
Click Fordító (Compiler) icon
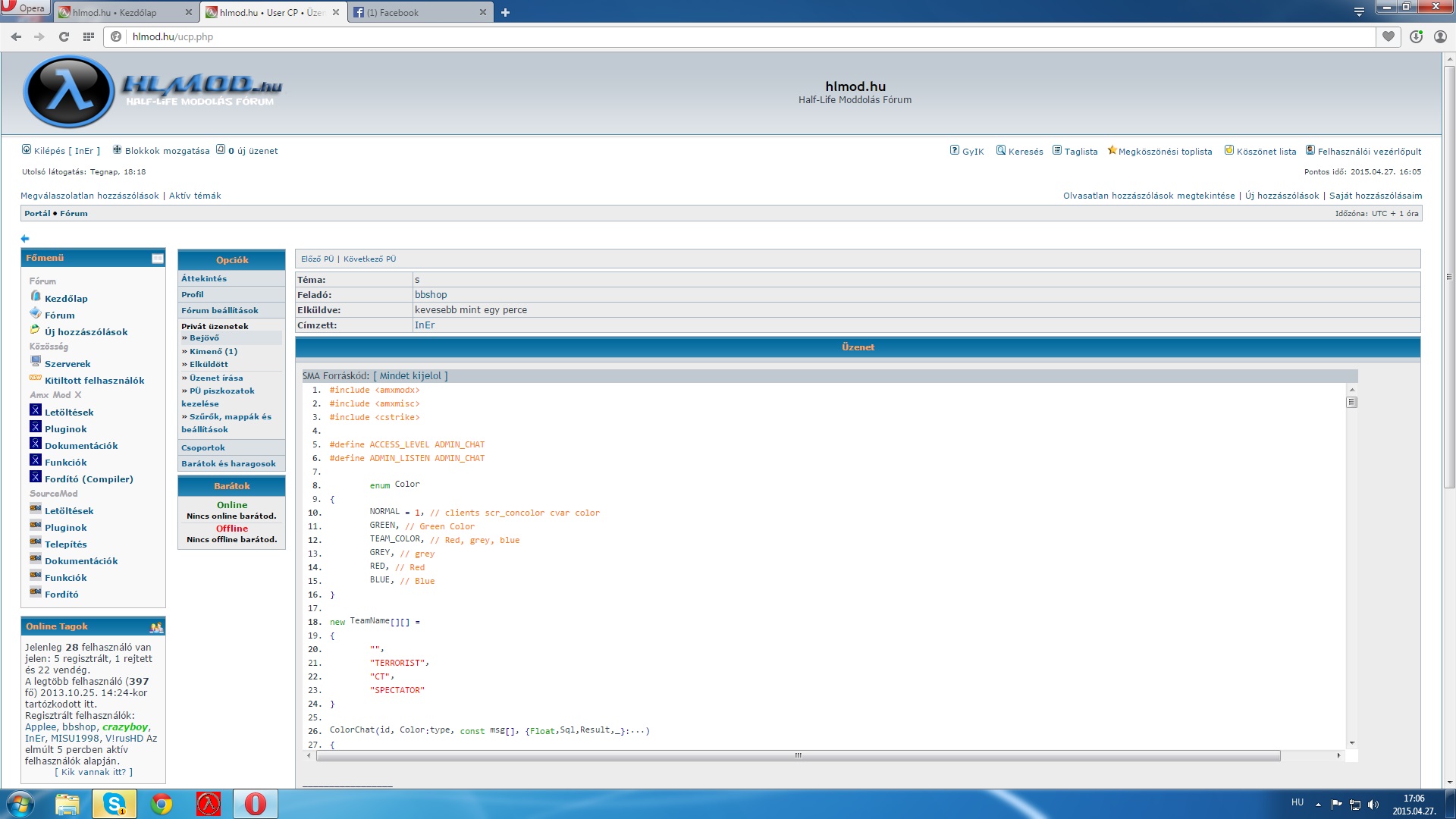point(35,477)
